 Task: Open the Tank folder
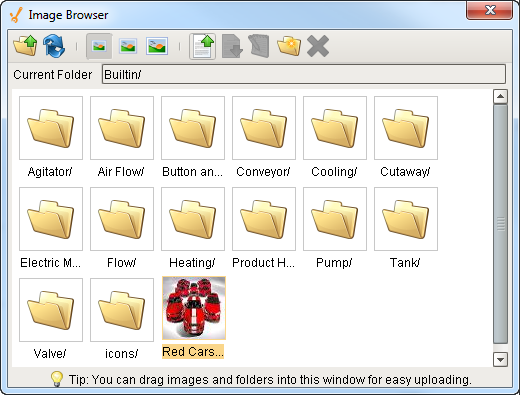tap(406, 219)
